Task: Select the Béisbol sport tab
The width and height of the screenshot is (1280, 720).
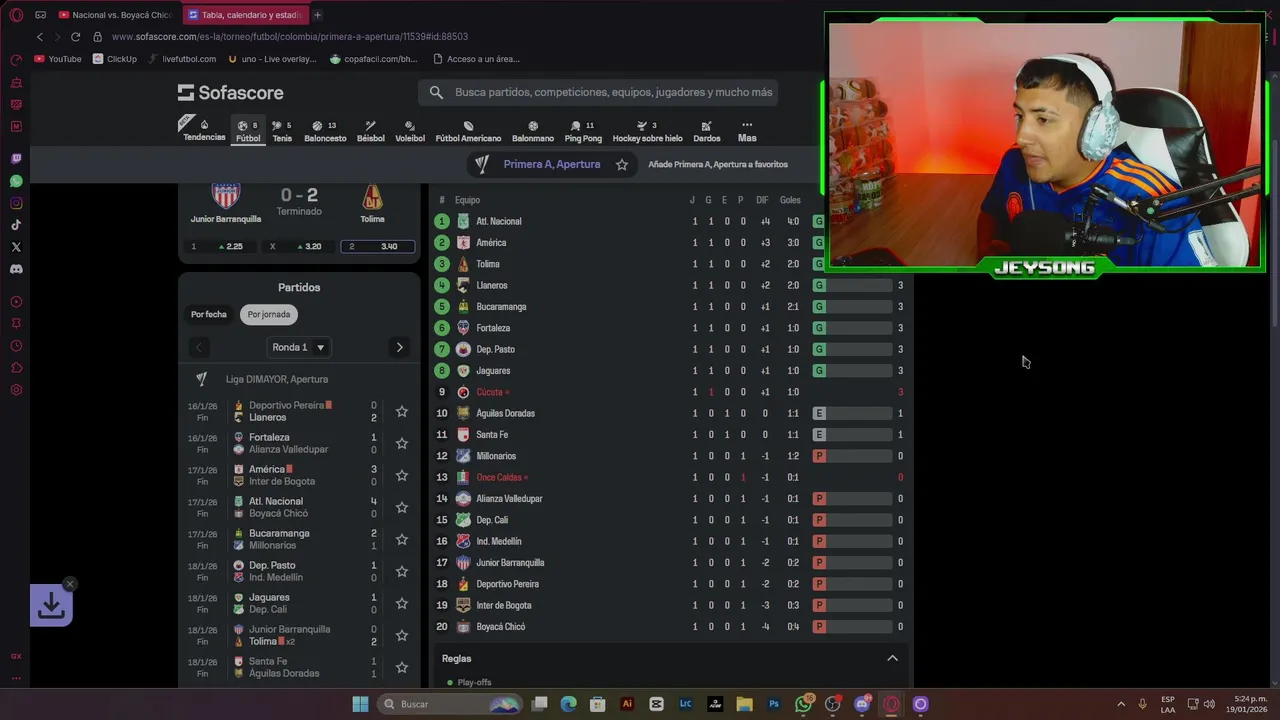Action: click(371, 132)
